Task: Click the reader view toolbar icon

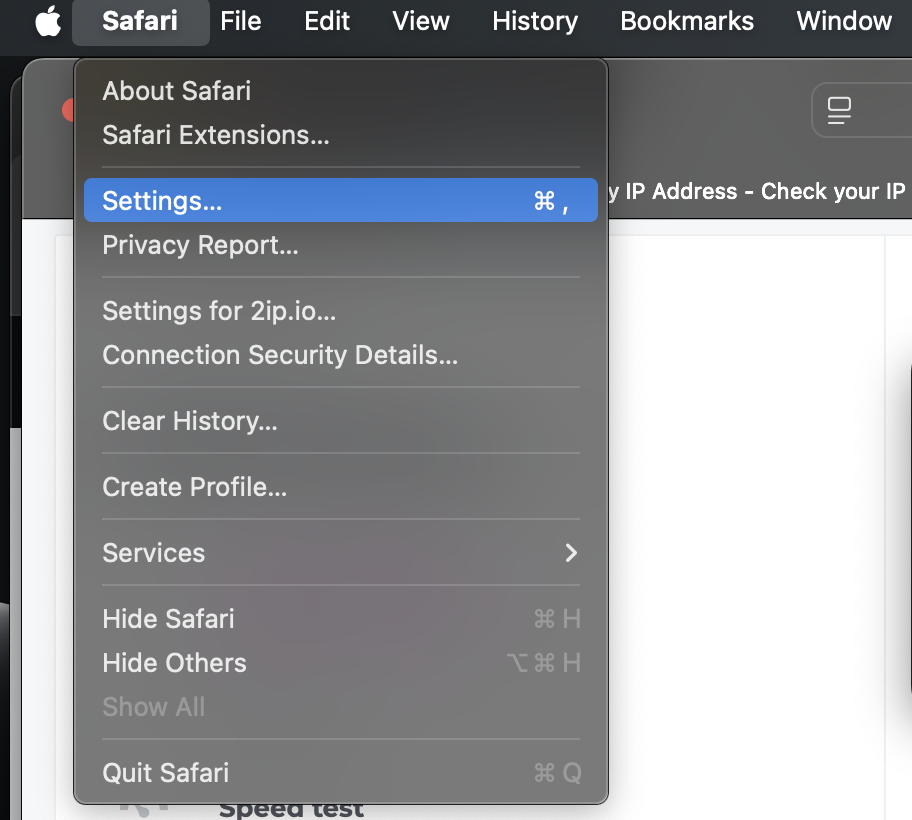Action: pyautogui.click(x=839, y=110)
